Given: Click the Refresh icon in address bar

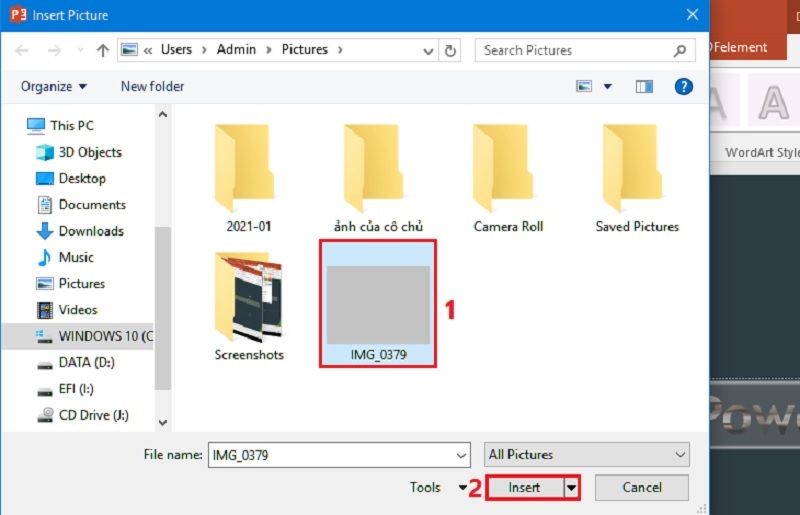Looking at the screenshot, I should tap(451, 50).
